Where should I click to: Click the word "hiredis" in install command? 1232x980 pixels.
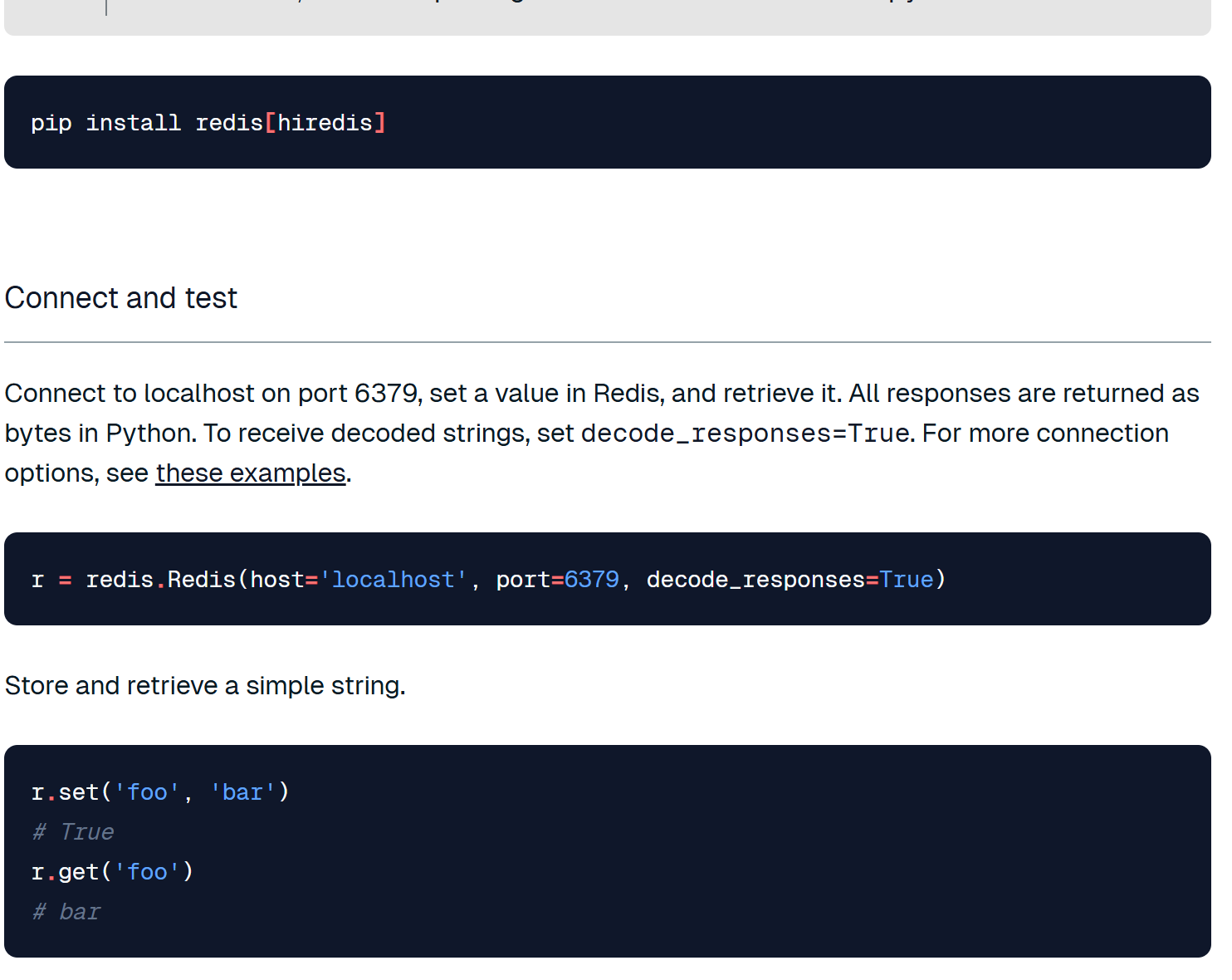click(x=325, y=123)
